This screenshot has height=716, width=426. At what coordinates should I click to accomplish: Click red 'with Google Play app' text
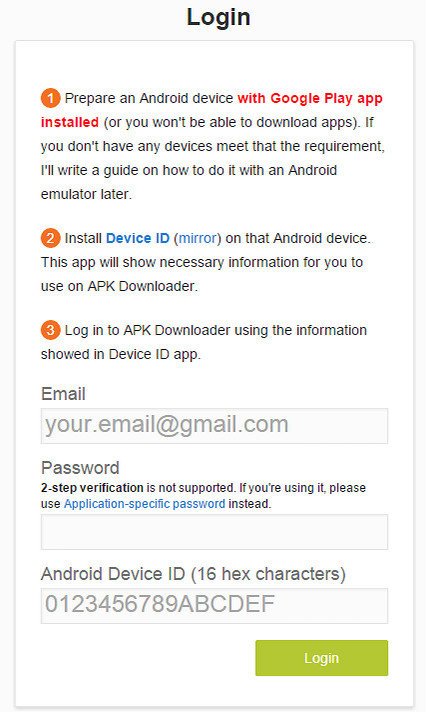310,98
